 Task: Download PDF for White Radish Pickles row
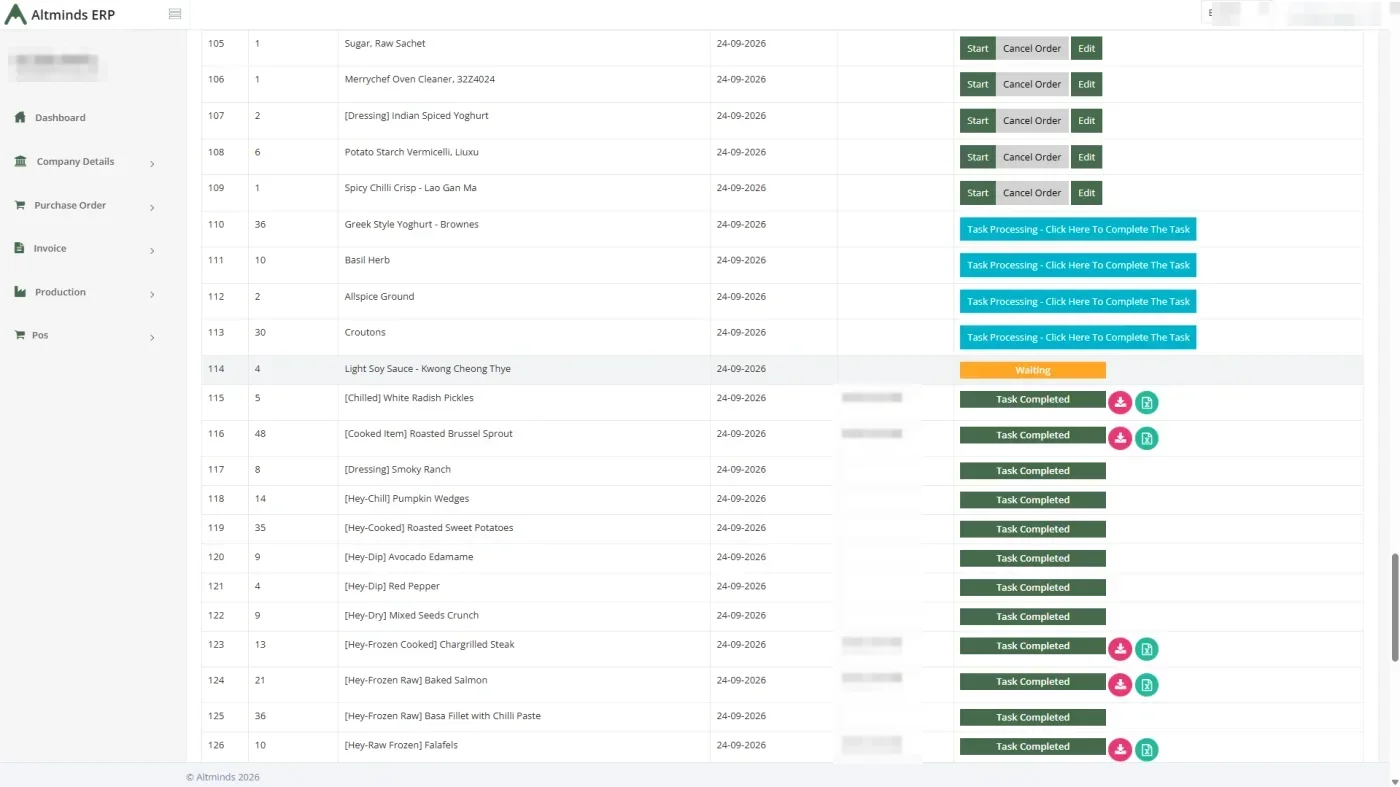[x=1120, y=403]
